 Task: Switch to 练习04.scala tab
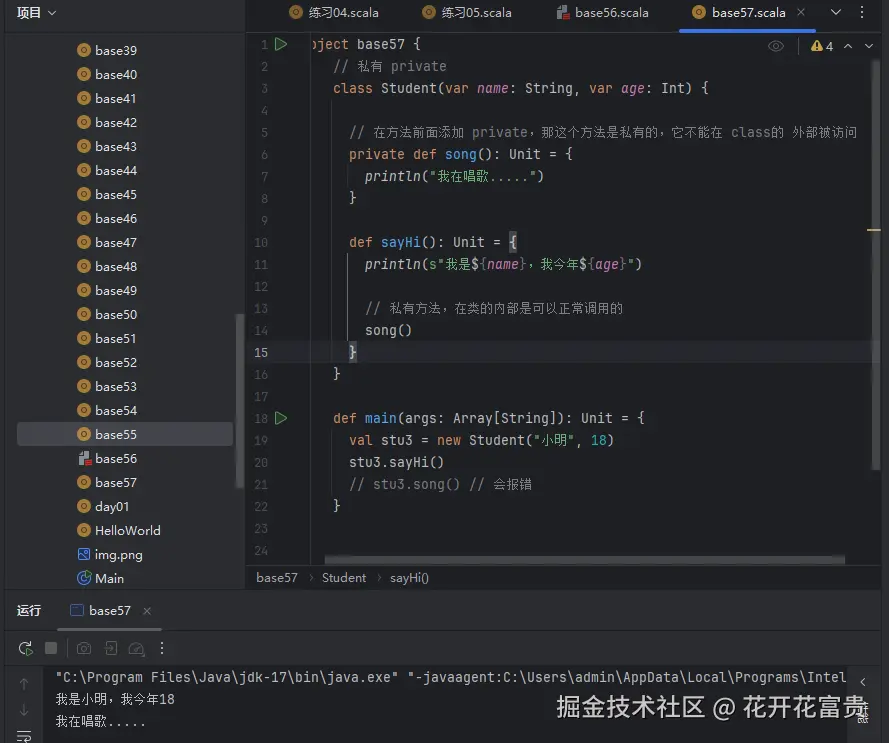(333, 12)
